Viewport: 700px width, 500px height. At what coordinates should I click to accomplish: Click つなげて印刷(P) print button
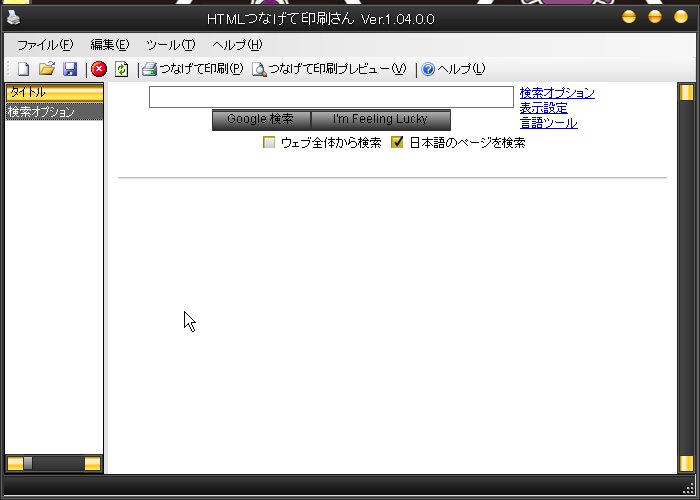tap(193, 69)
